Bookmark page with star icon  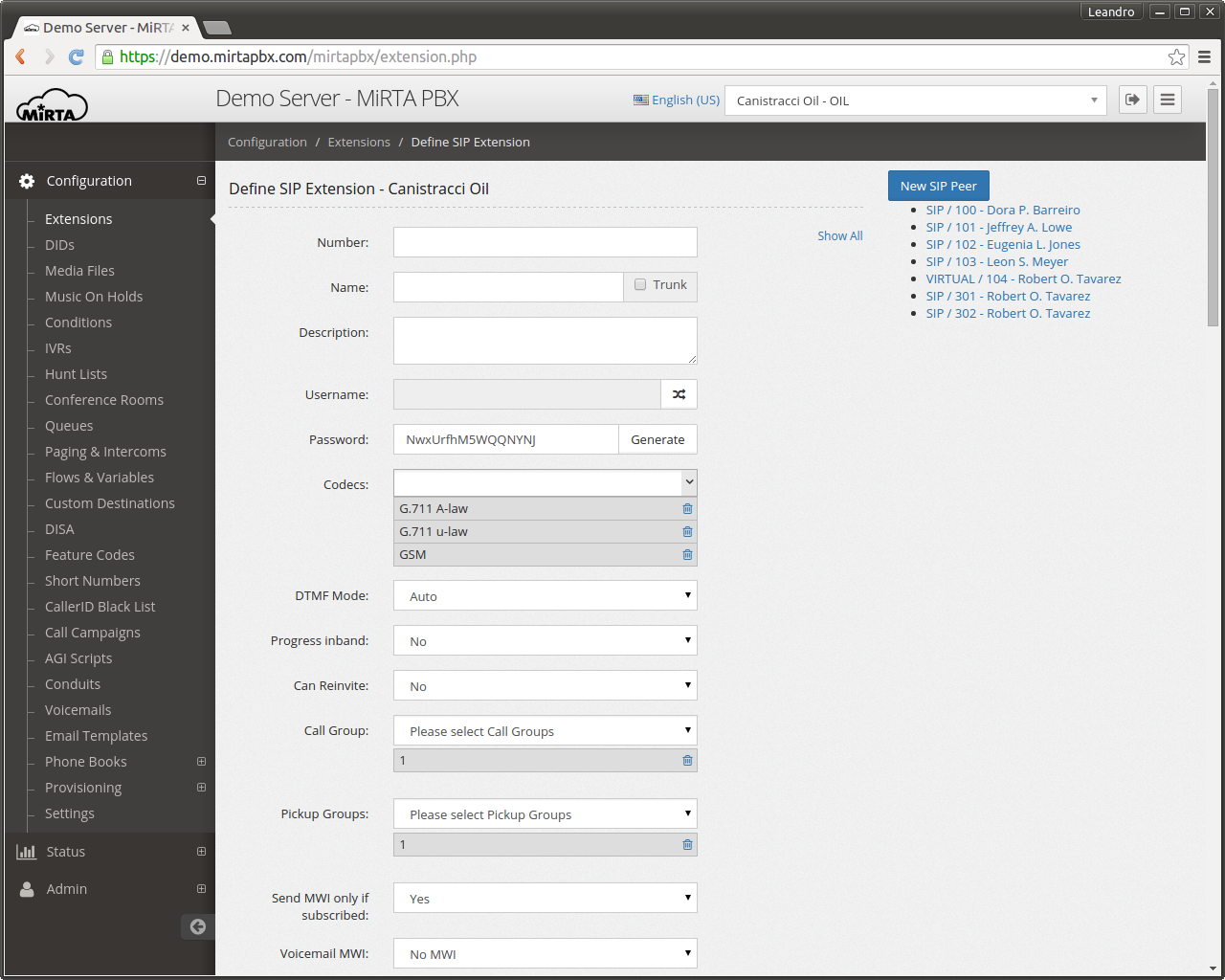pos(1176,57)
